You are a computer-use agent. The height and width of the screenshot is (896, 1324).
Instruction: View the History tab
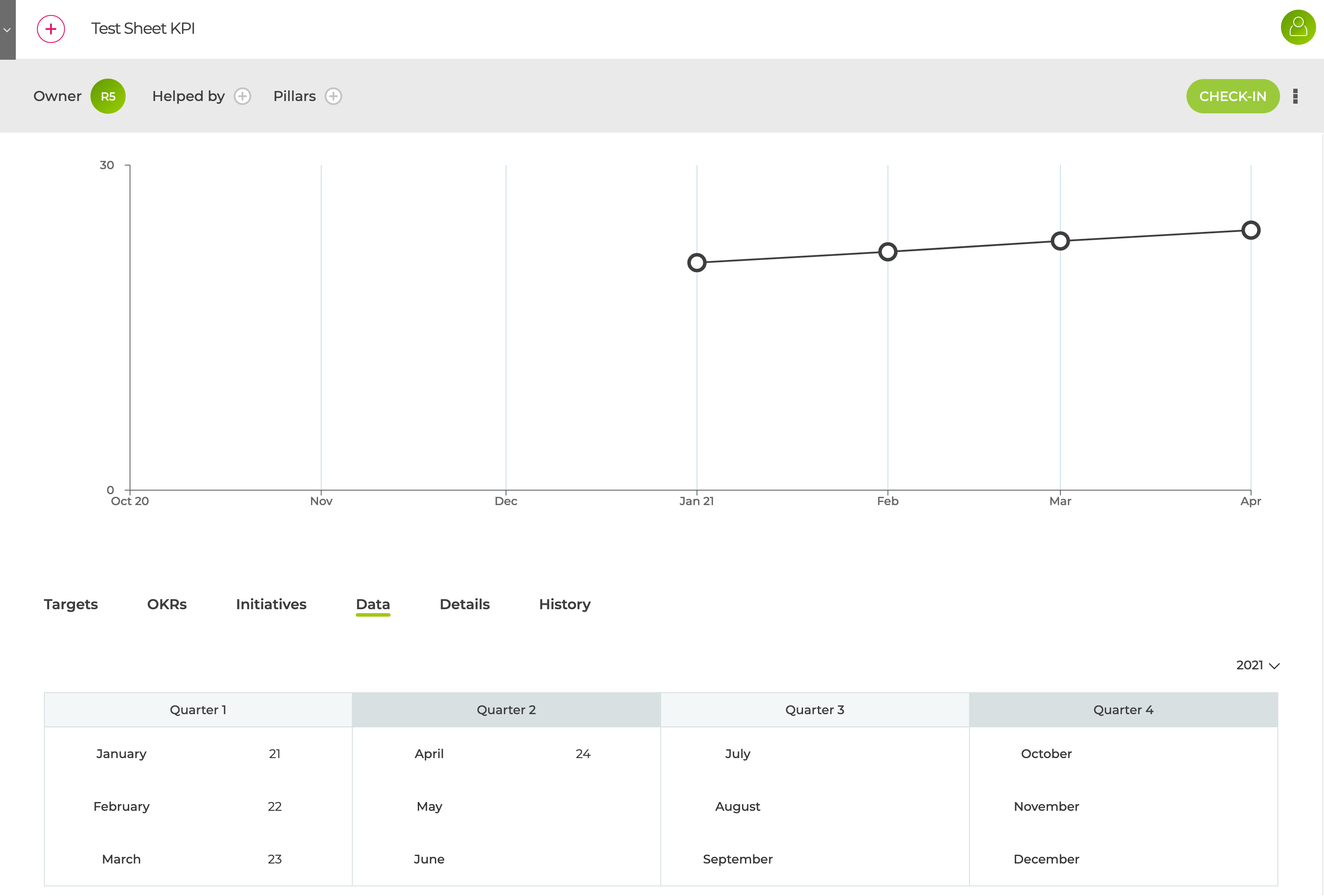564,604
